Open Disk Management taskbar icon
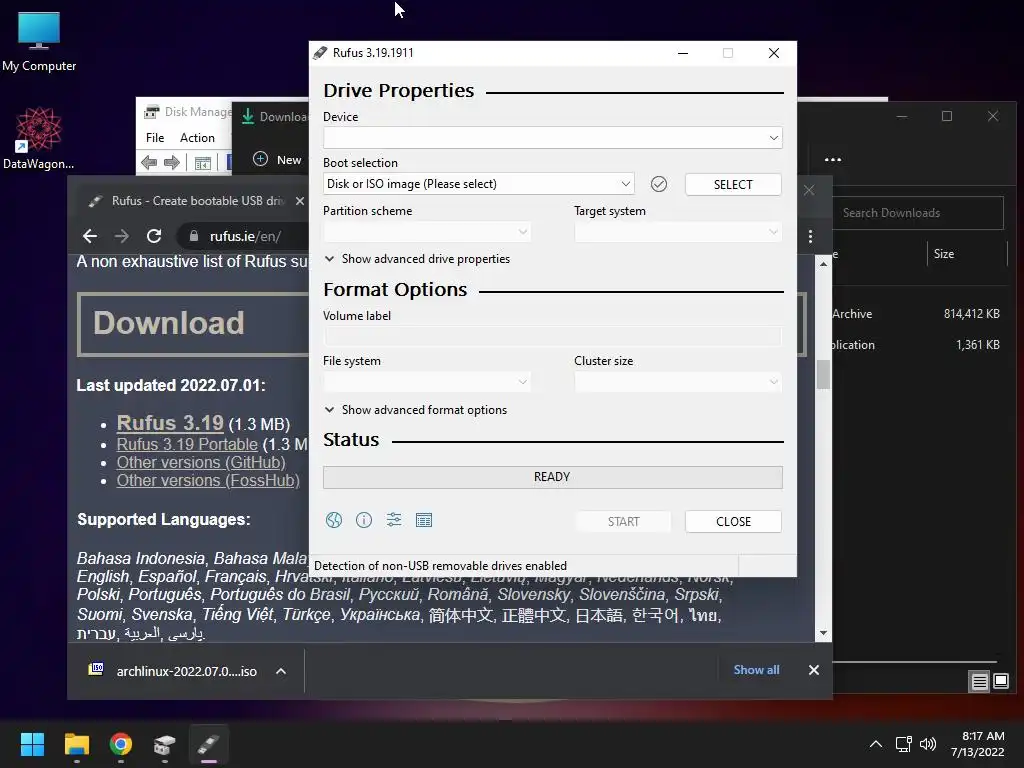Screen dimensions: 1024x768 point(165,744)
